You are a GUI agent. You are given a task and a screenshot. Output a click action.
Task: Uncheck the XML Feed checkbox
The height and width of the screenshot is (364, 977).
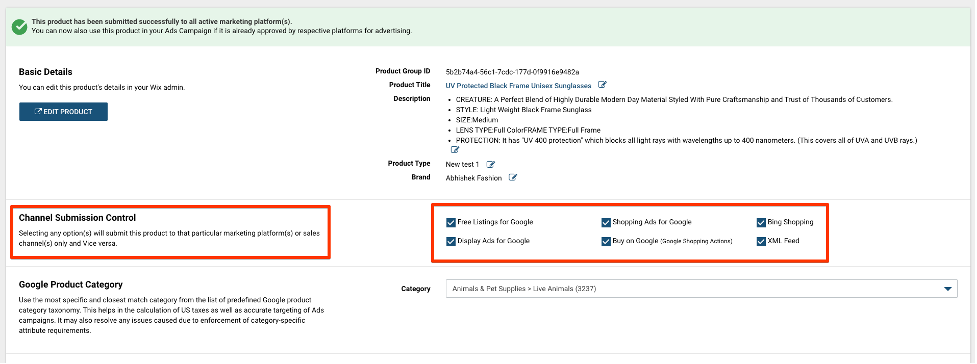(761, 241)
